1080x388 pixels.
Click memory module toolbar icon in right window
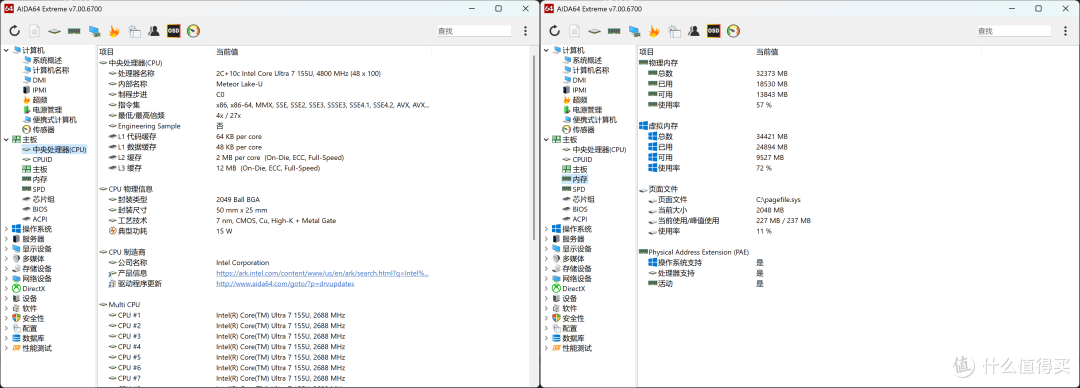(614, 31)
